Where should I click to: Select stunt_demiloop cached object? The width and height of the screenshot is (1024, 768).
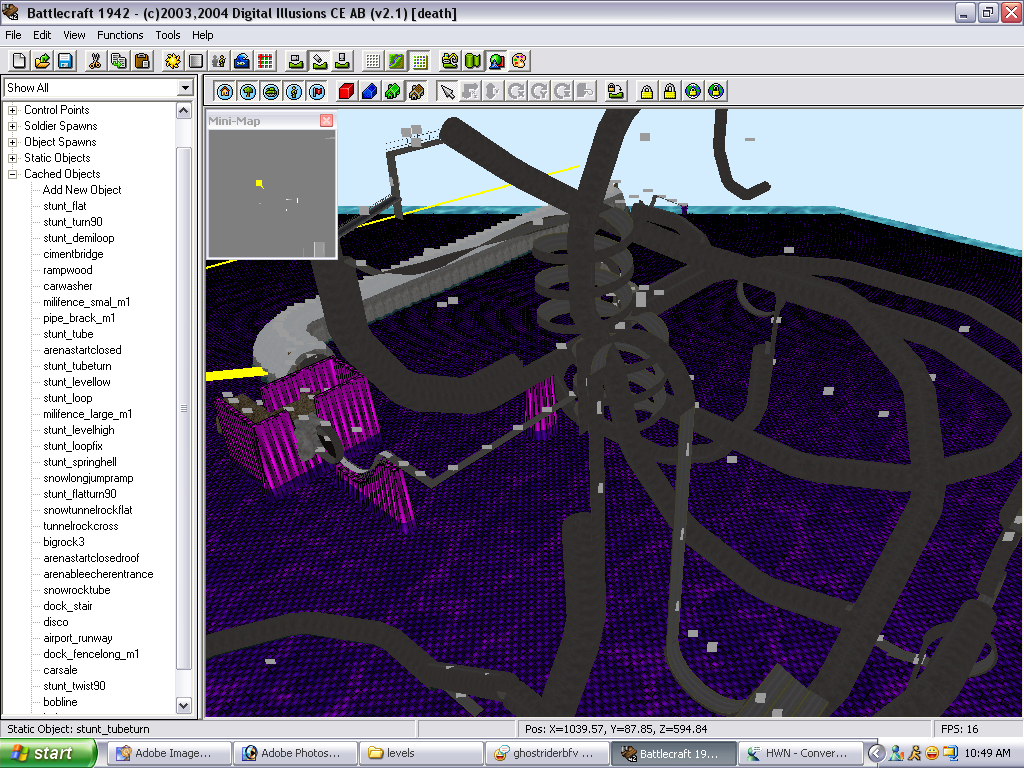point(78,238)
